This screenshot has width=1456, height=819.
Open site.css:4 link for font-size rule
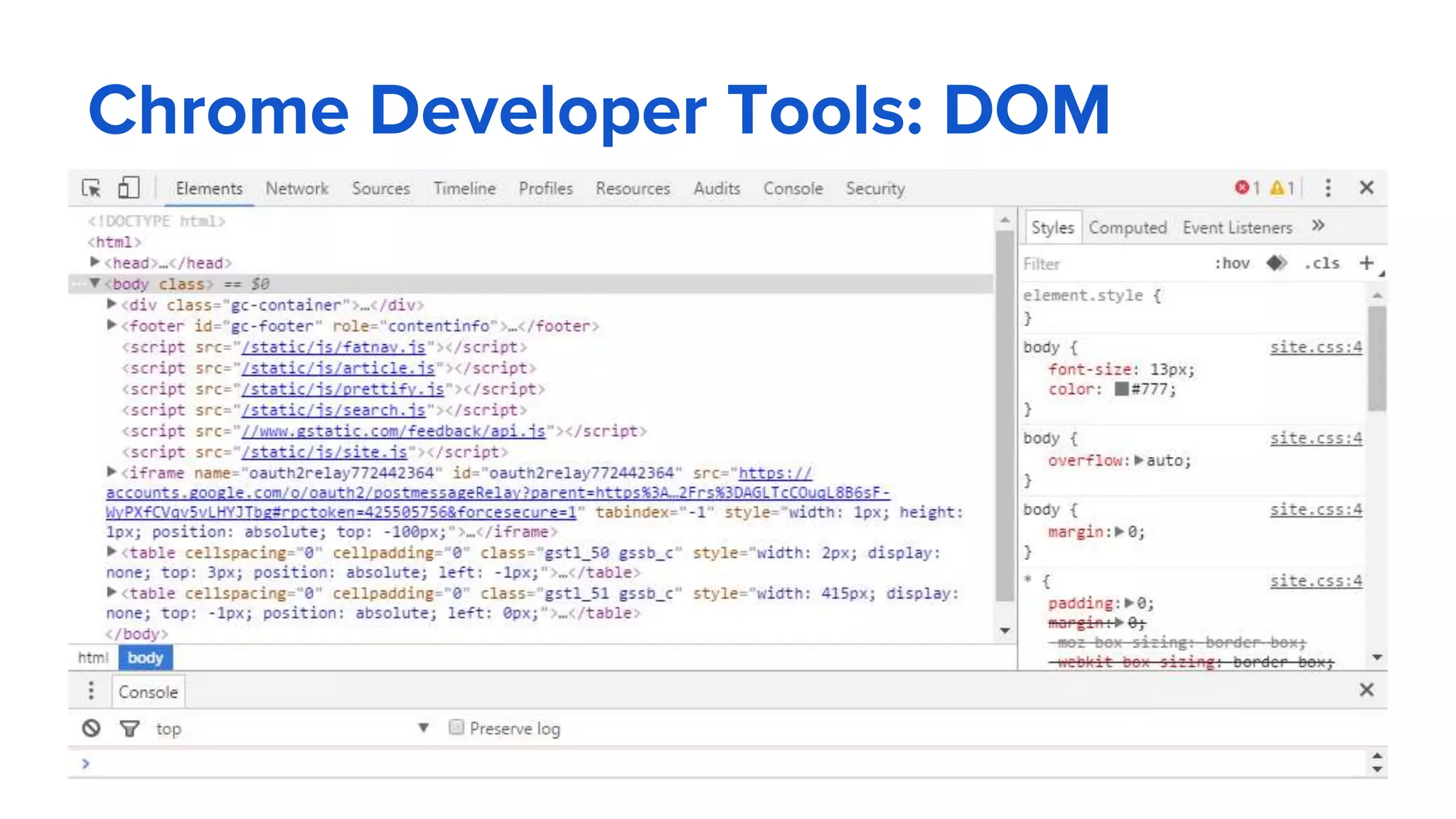[x=1316, y=348]
